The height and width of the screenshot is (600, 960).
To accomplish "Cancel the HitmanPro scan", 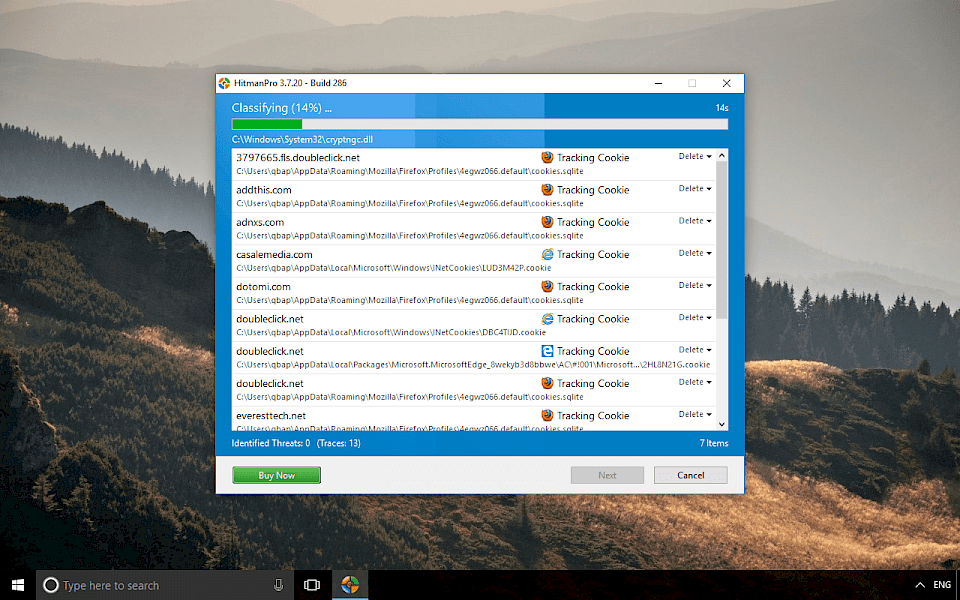I will 691,475.
